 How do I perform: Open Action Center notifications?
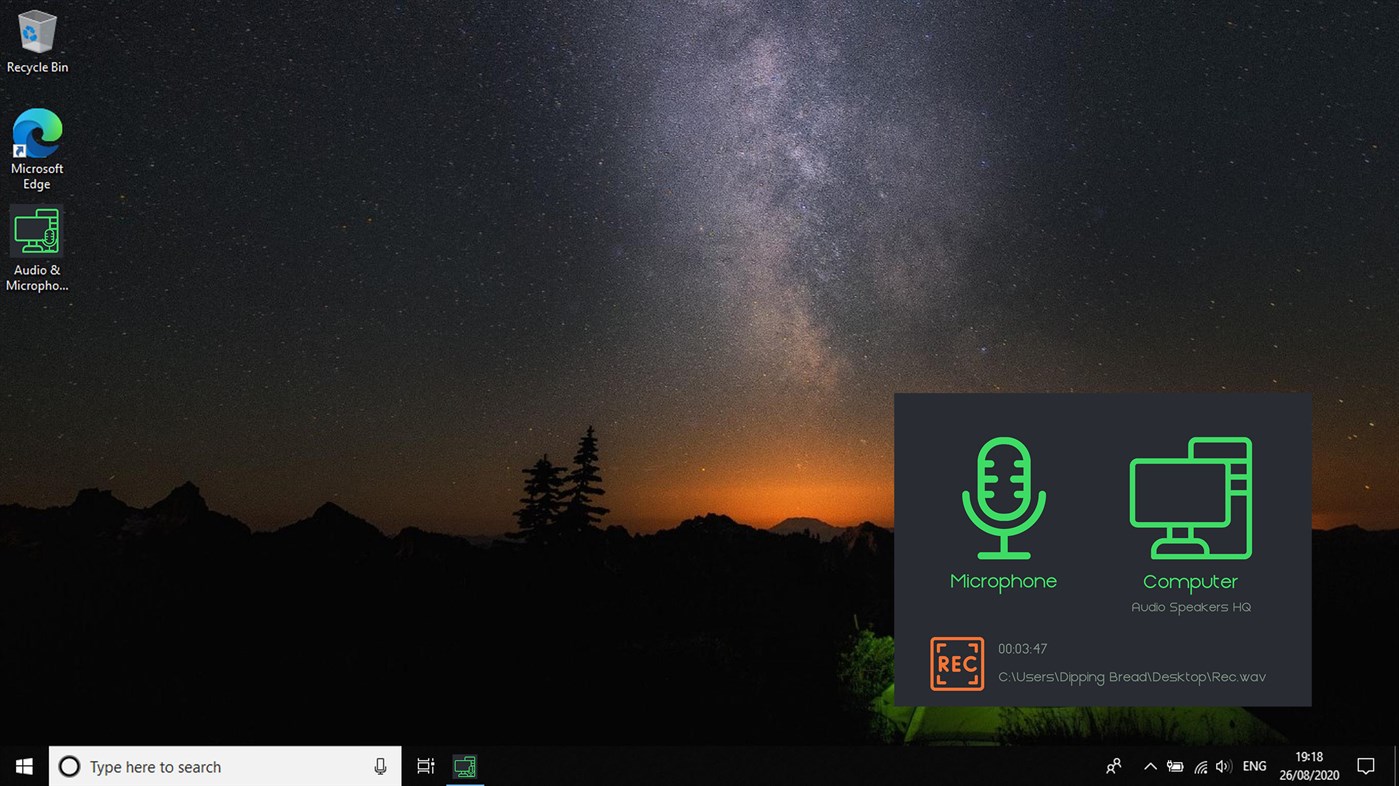(x=1366, y=766)
